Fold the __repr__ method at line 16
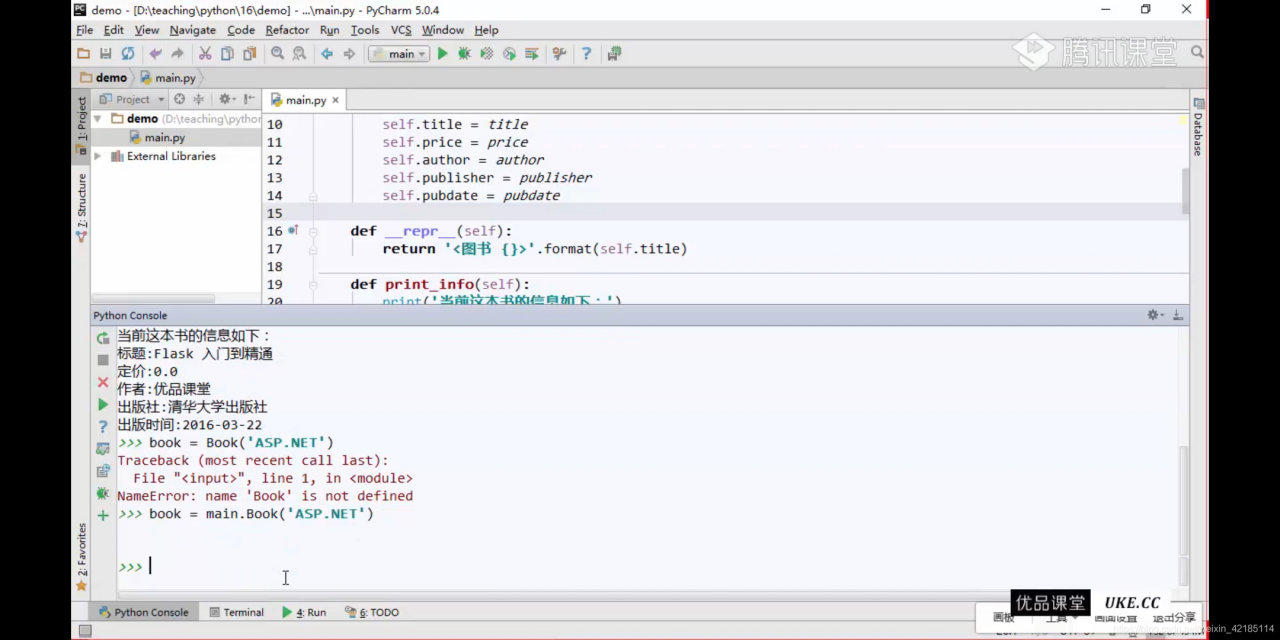The width and height of the screenshot is (1280, 640). [x=313, y=231]
